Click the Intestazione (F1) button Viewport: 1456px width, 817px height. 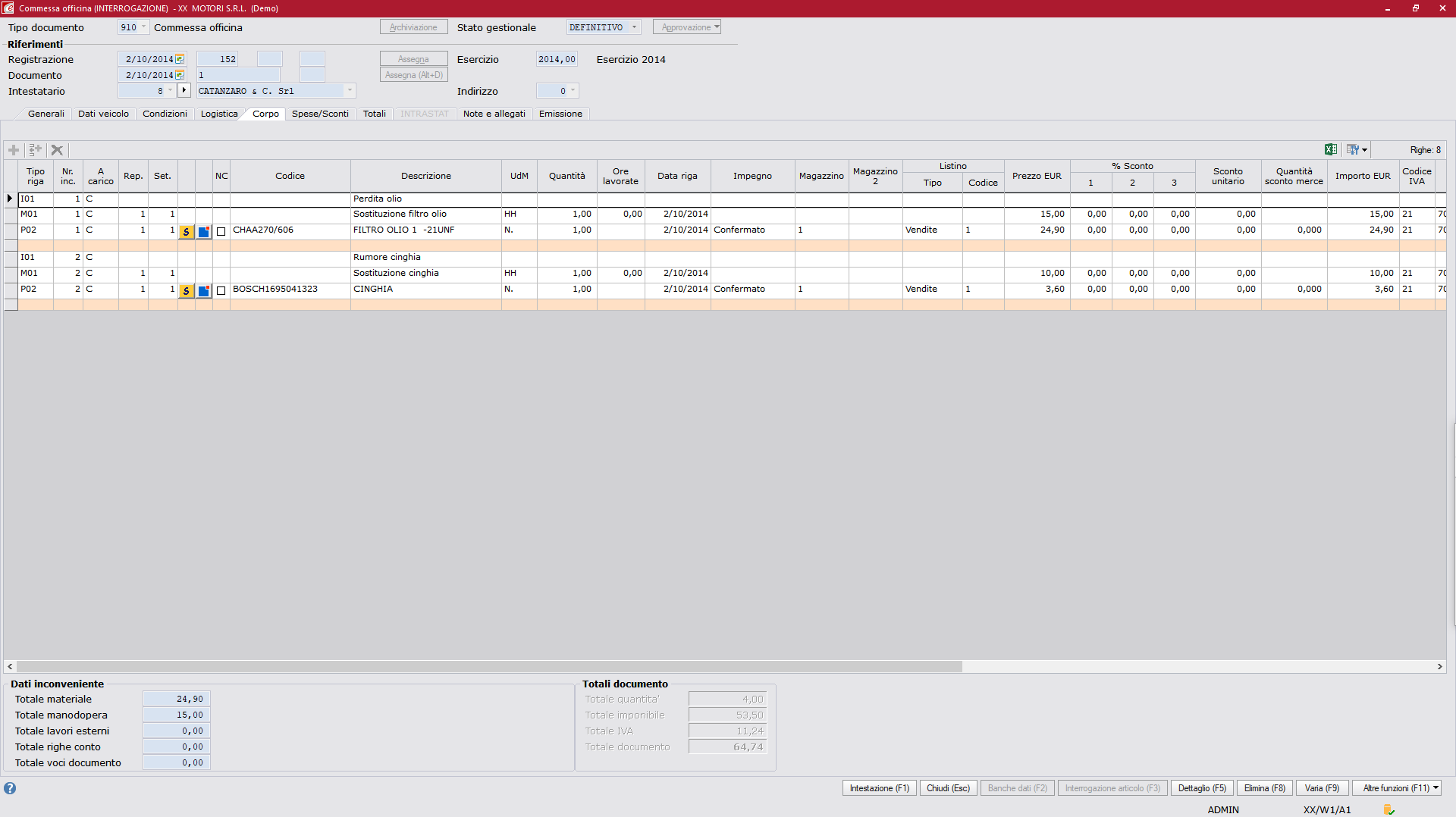pyautogui.click(x=879, y=788)
